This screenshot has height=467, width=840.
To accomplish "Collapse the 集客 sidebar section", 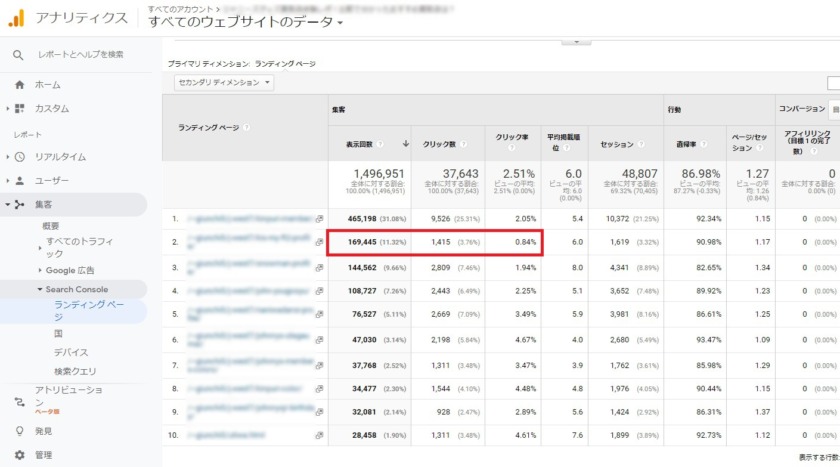I will [x=8, y=204].
